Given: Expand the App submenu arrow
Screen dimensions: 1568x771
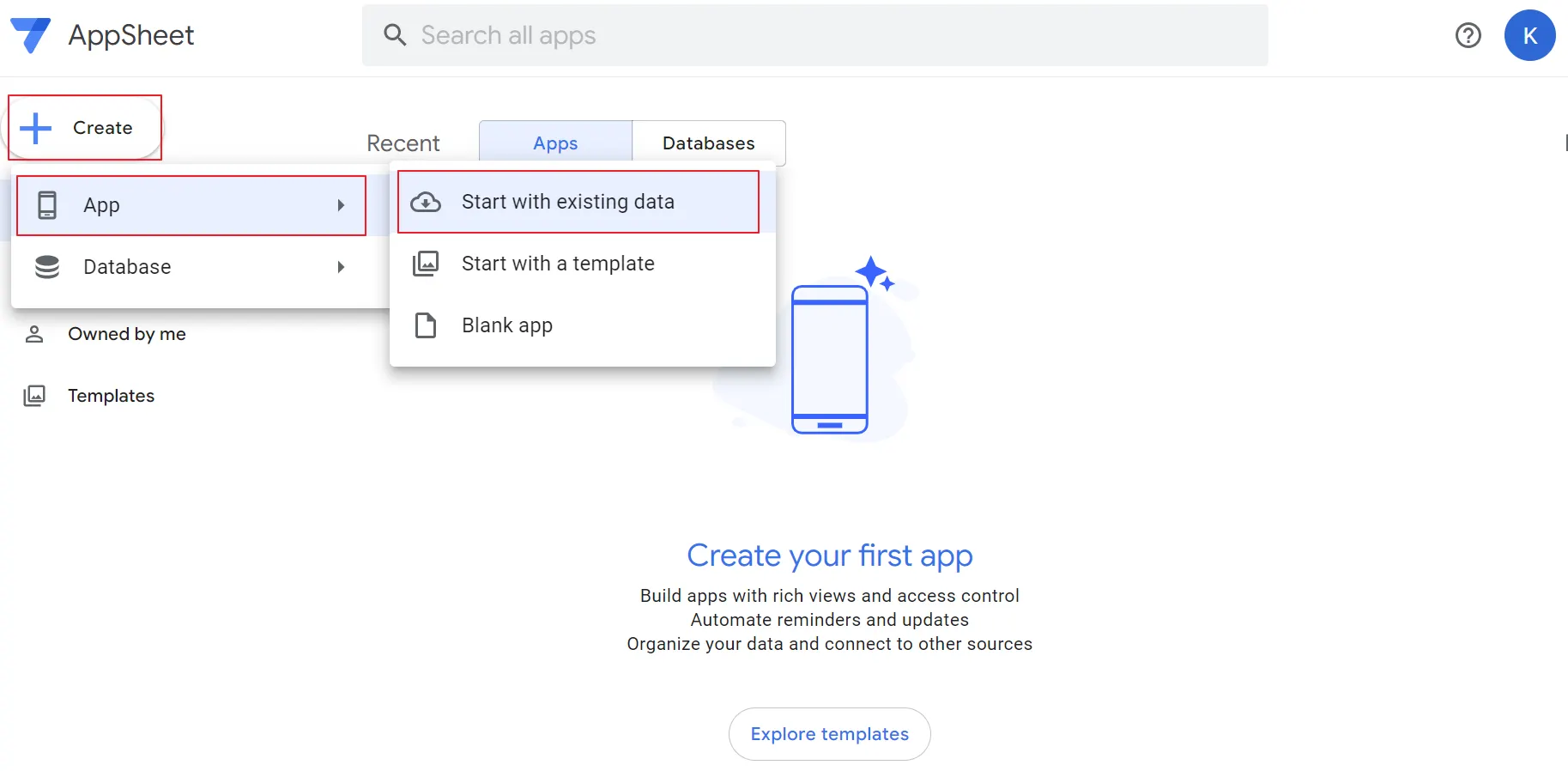Looking at the screenshot, I should pos(341,205).
